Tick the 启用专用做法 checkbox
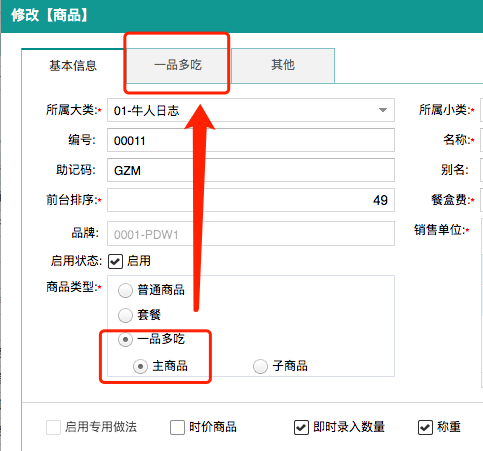 pos(53,427)
